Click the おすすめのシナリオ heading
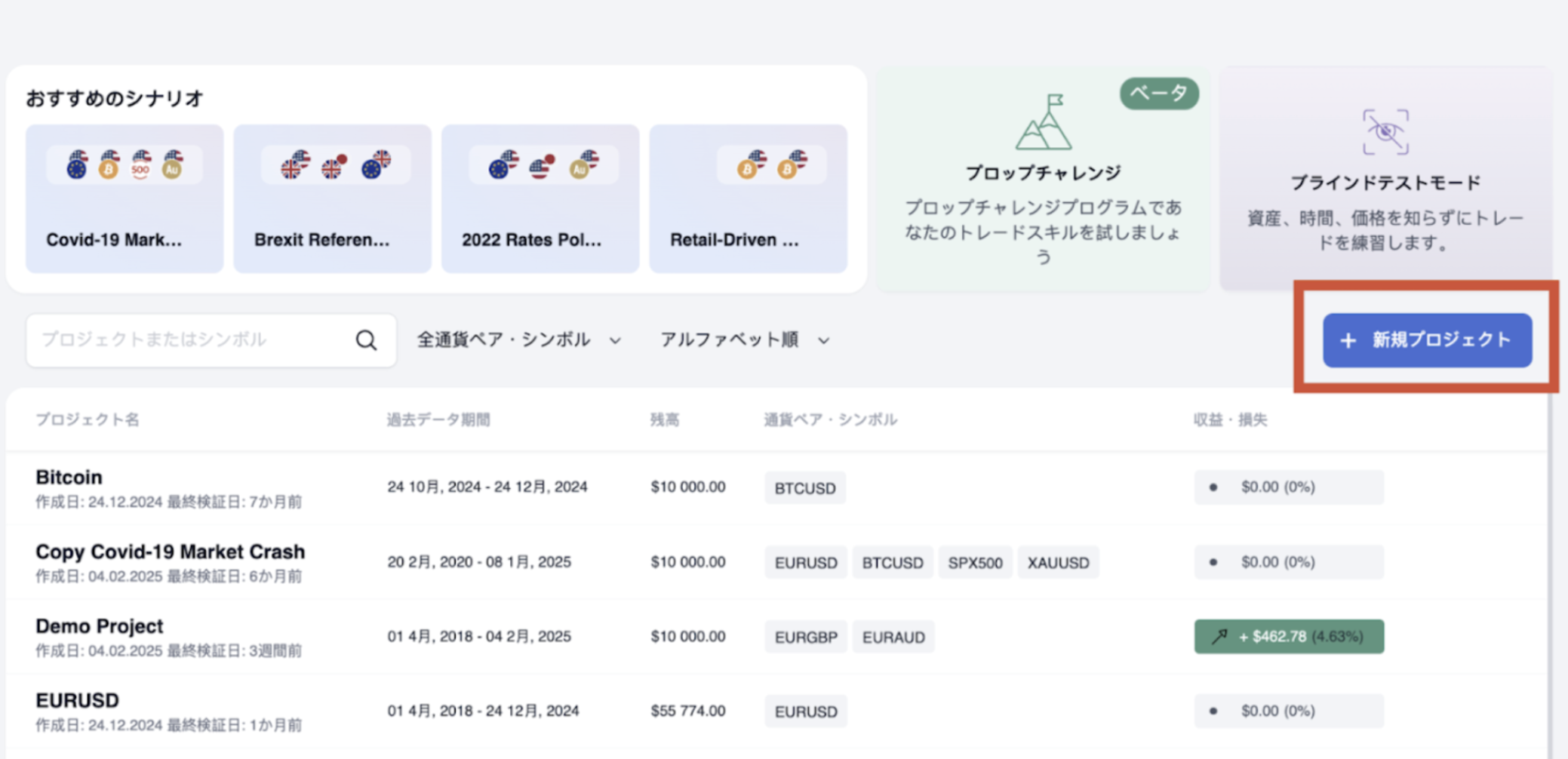Viewport: 1568px width, 759px height. [x=115, y=99]
